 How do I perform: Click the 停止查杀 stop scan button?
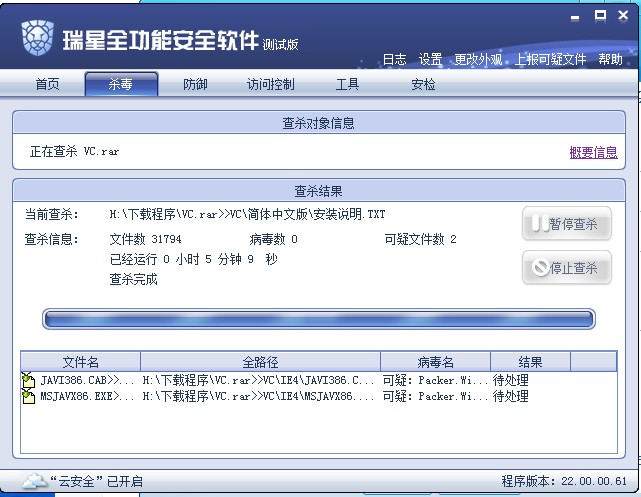pos(567,268)
